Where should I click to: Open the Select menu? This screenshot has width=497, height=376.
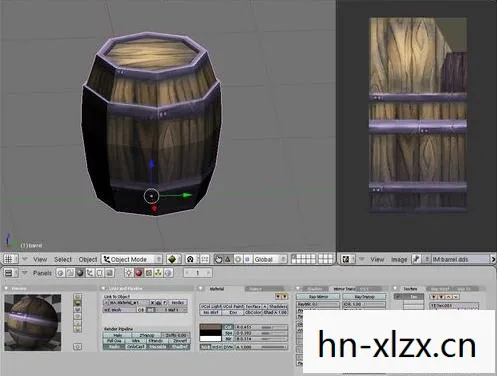tap(63, 259)
